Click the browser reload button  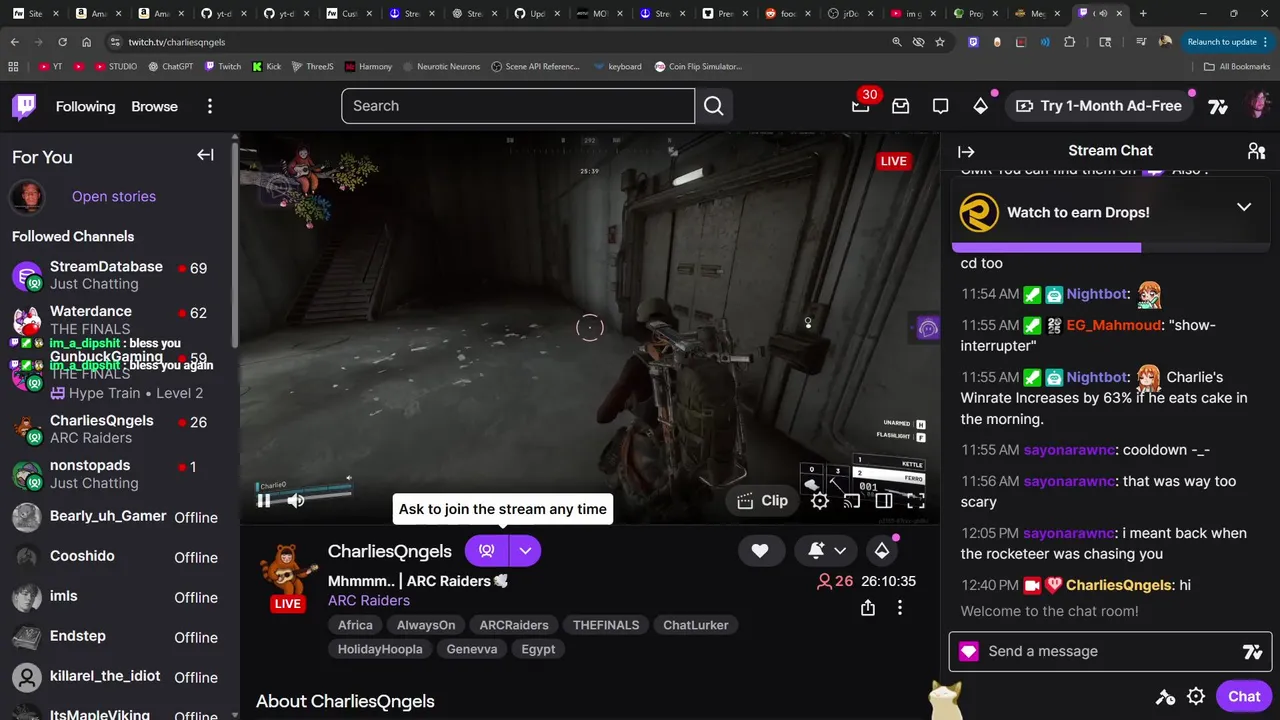(x=62, y=42)
